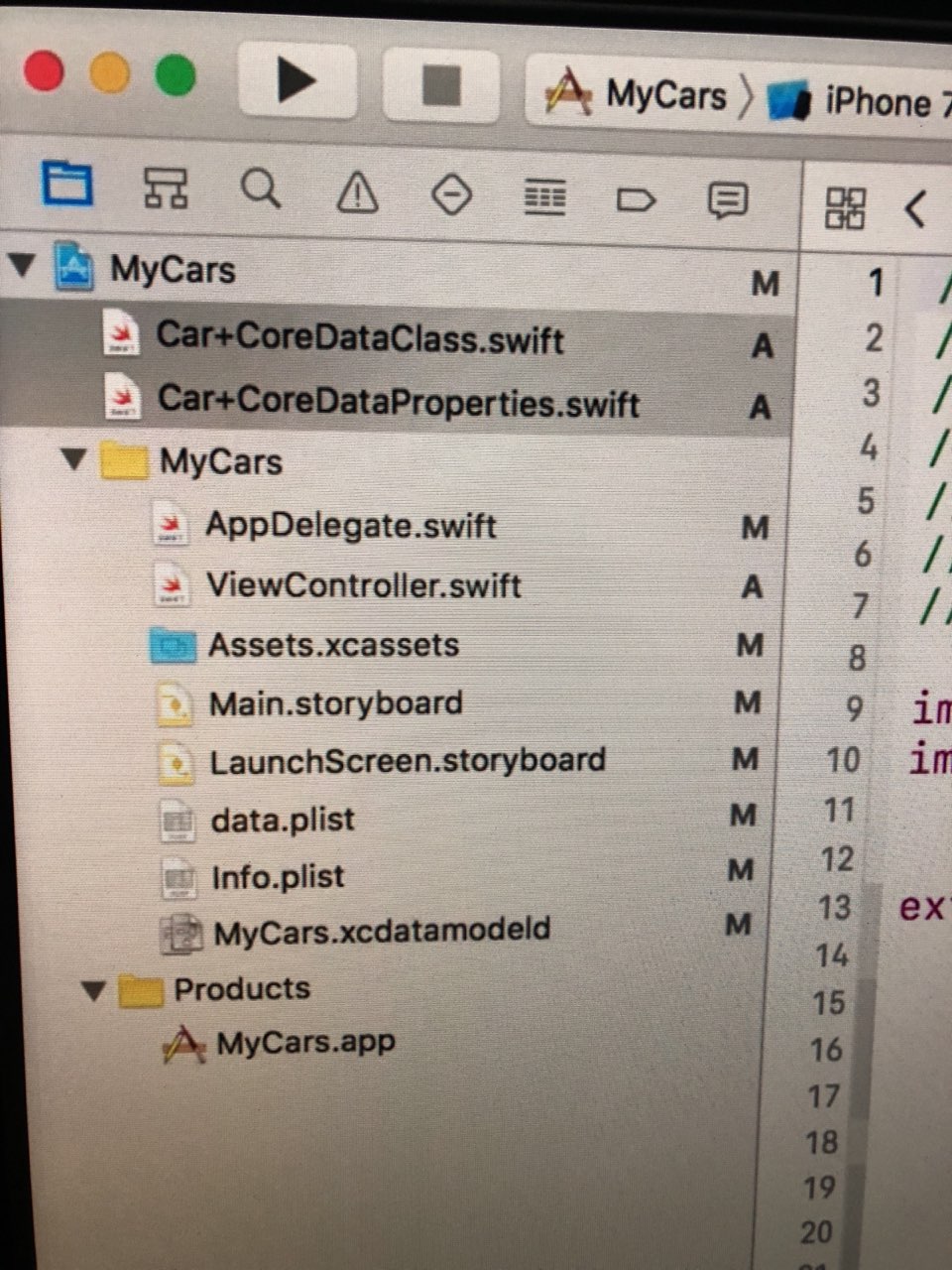Show the Project navigator

point(67,185)
